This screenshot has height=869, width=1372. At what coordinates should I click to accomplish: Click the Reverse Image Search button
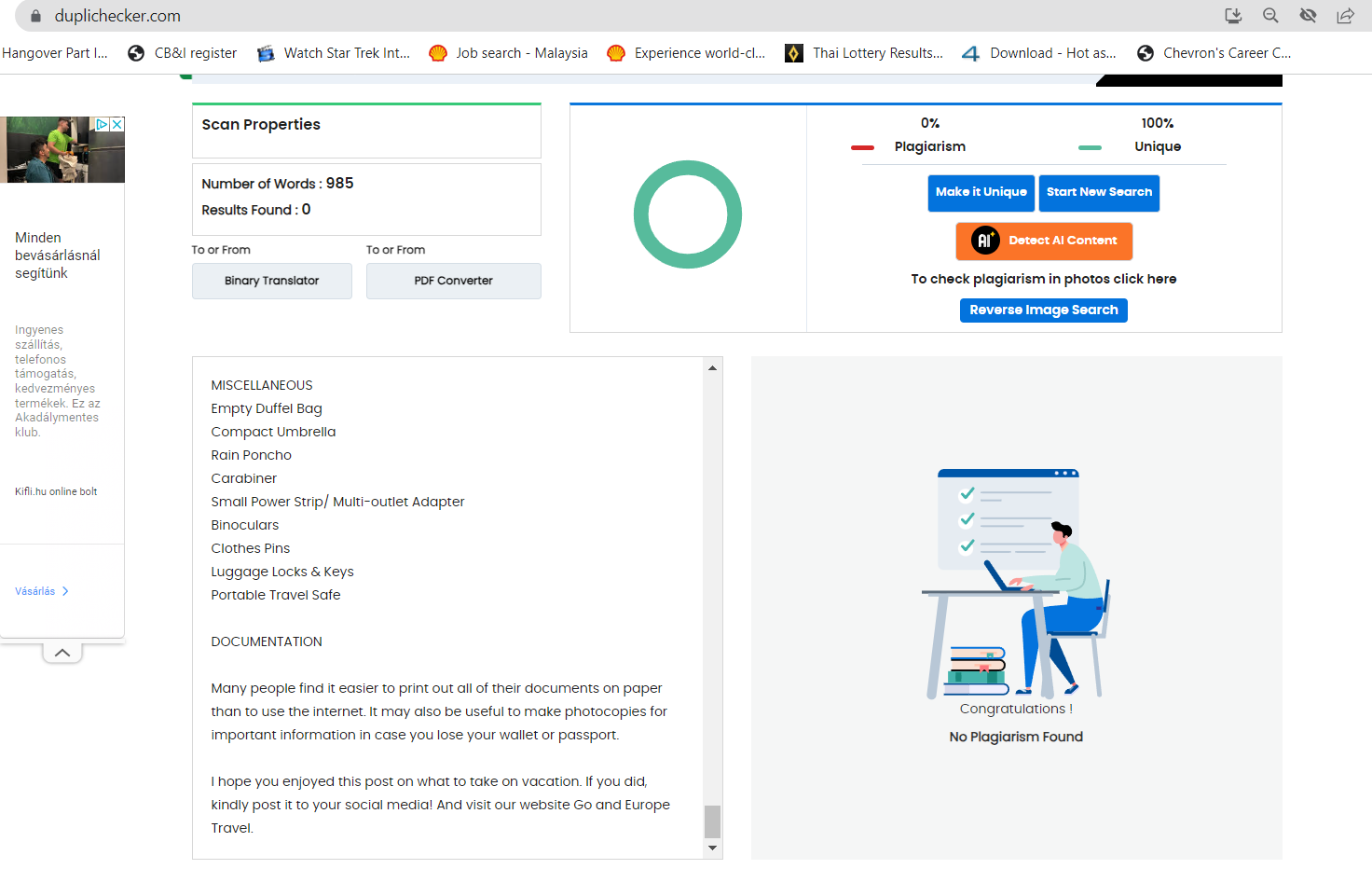point(1044,310)
